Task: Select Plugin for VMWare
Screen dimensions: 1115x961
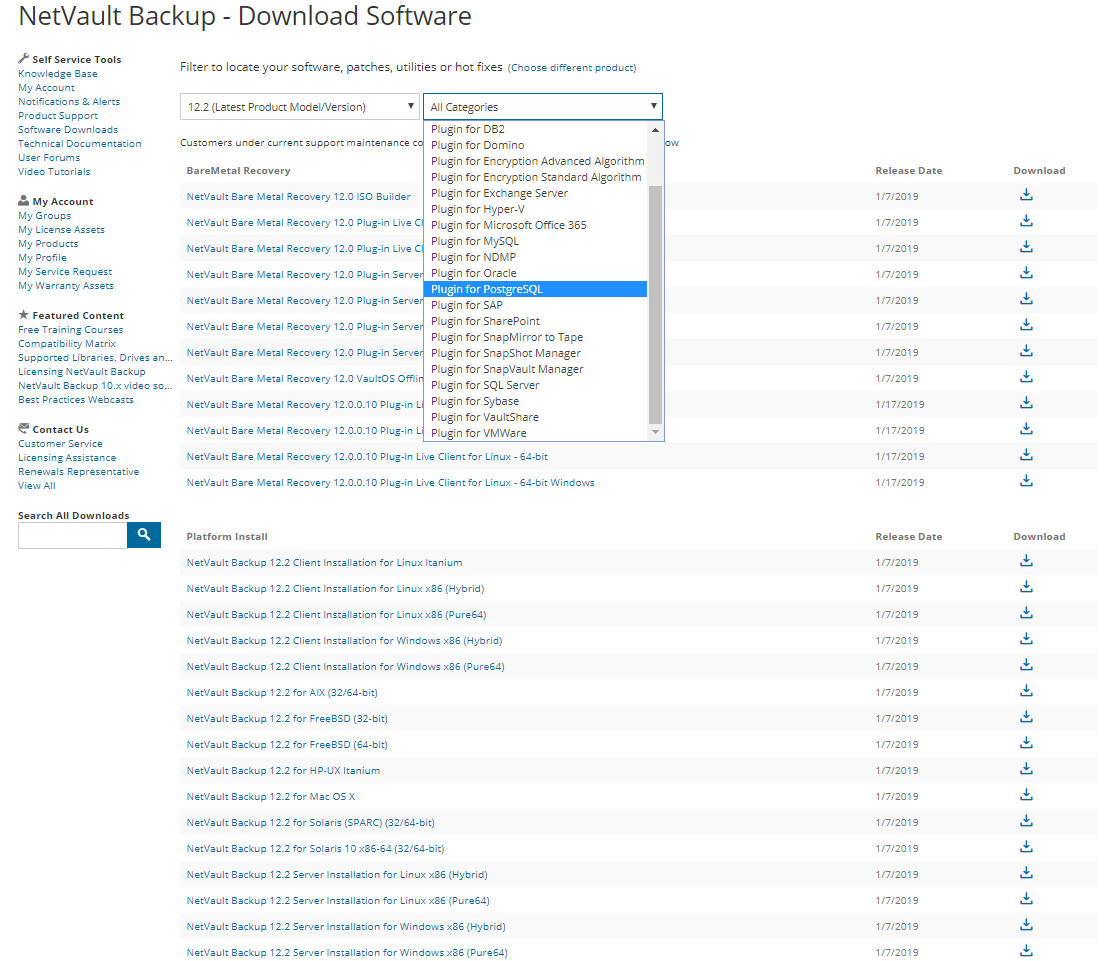Action: (535, 433)
